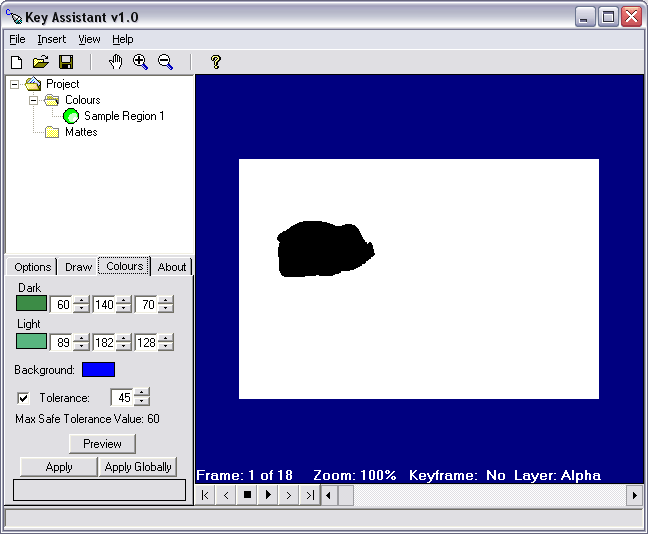Click the 'Layer: Alpha' status text

tap(557, 475)
